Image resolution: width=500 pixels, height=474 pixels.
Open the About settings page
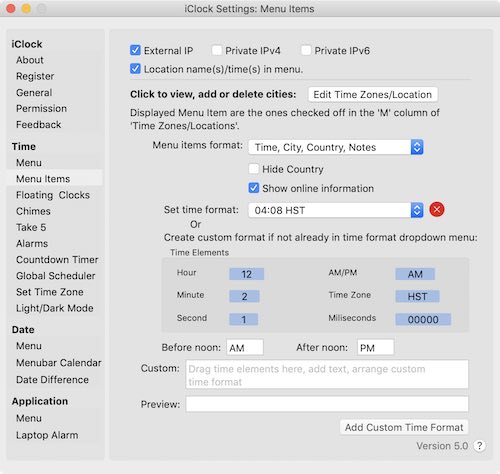(30, 60)
